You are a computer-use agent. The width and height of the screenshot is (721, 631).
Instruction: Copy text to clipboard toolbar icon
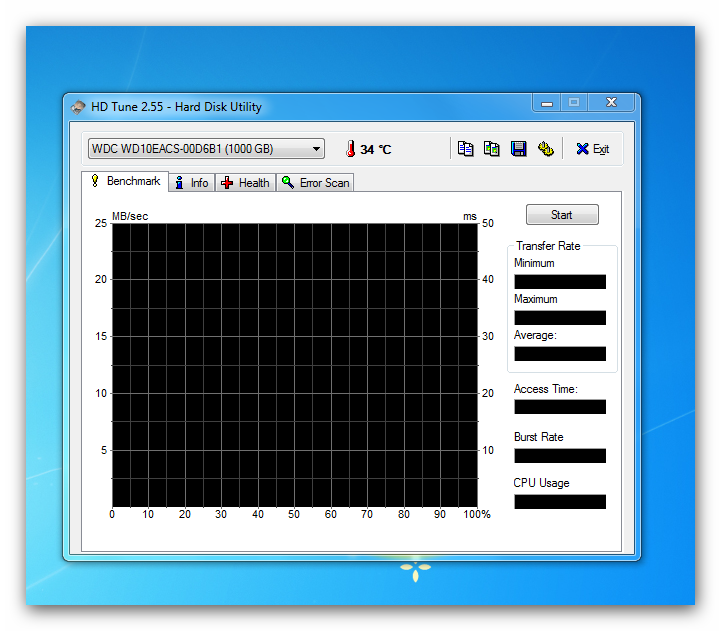pyautogui.click(x=465, y=149)
